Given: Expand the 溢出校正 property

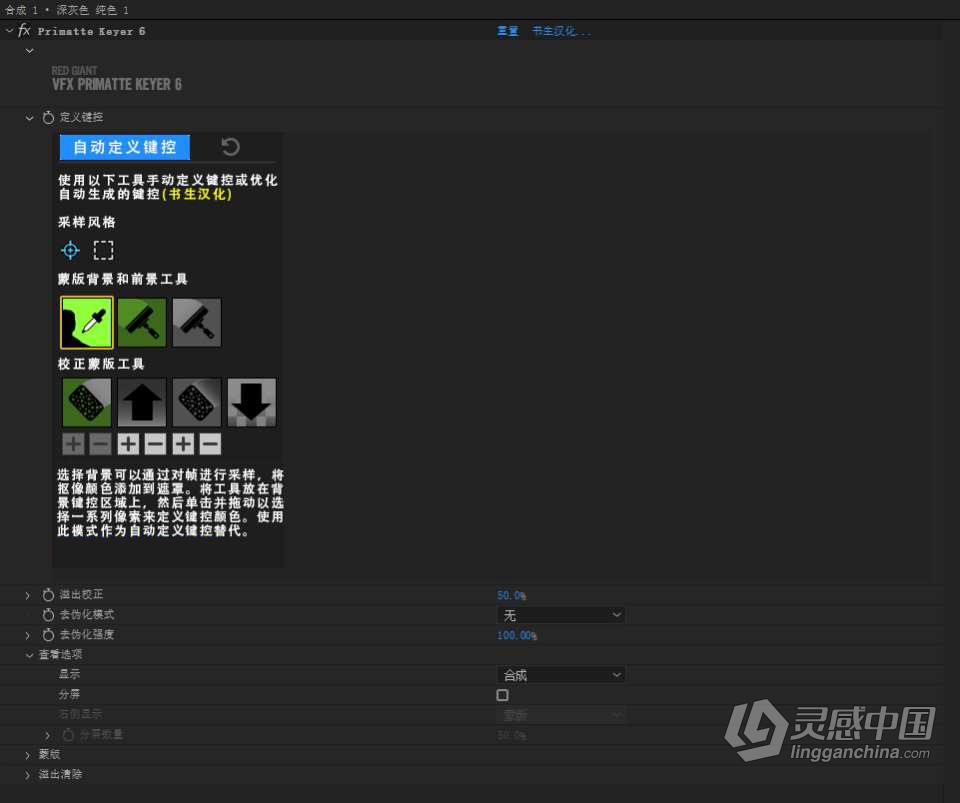Looking at the screenshot, I should point(28,595).
